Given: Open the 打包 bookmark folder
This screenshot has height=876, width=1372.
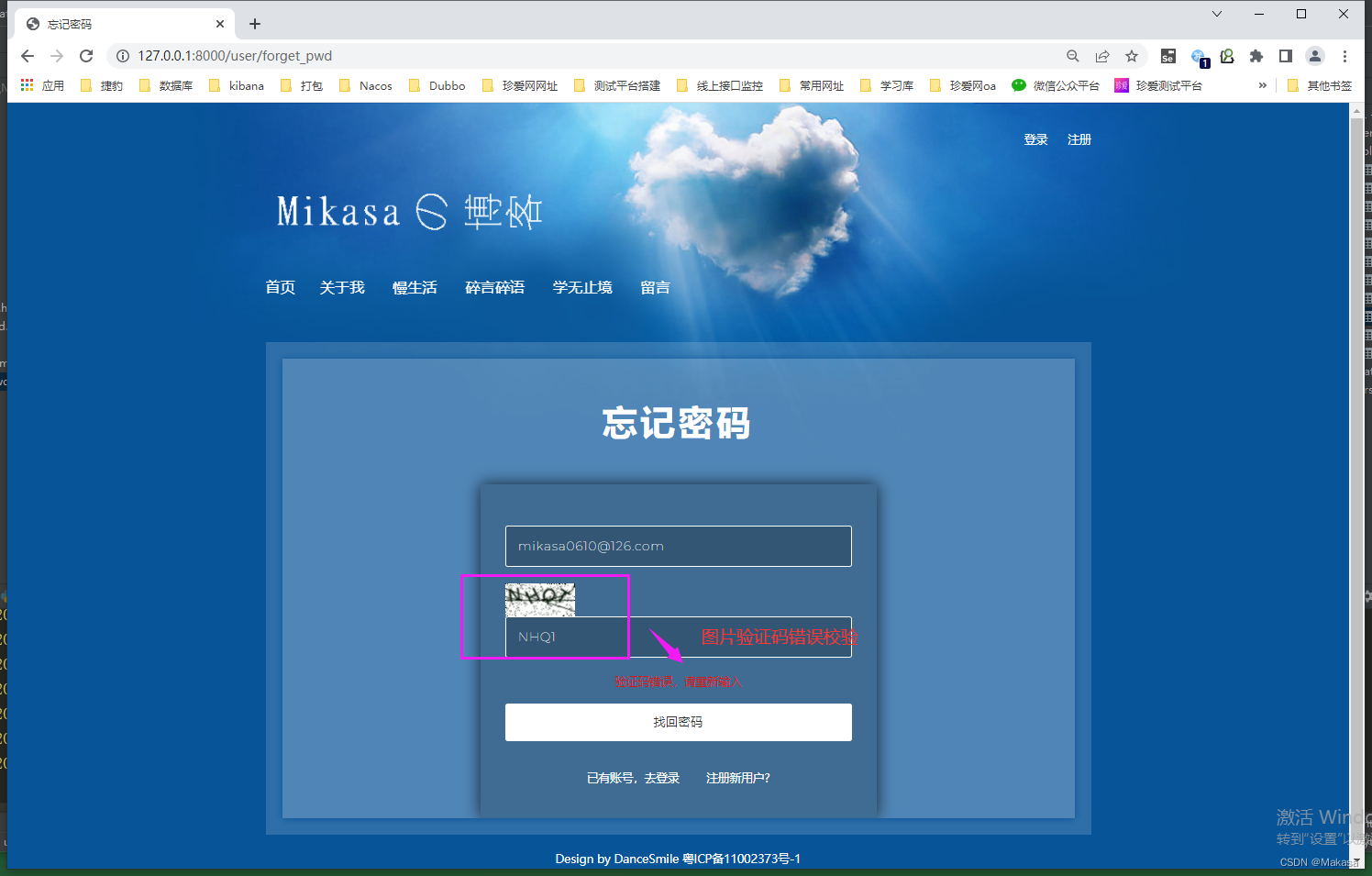Looking at the screenshot, I should 302,85.
